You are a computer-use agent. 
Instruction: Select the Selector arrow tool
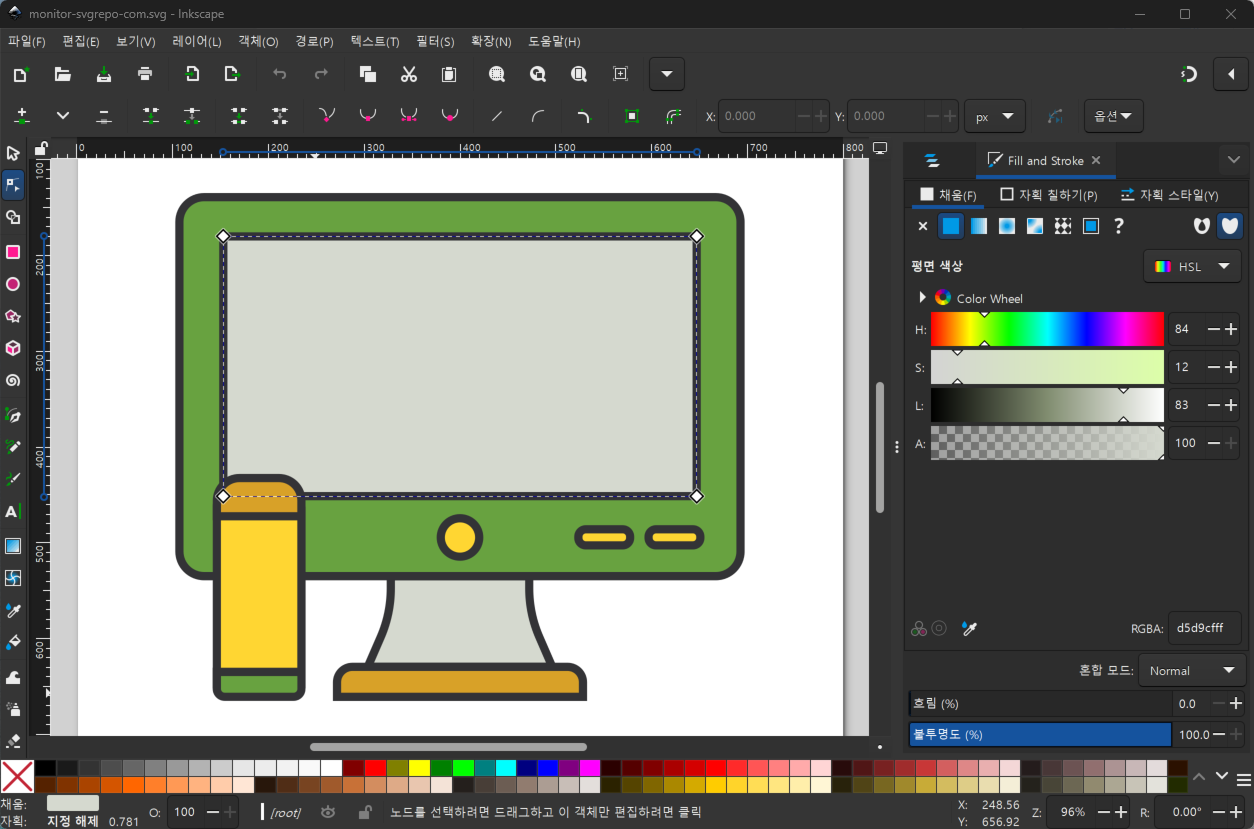[13, 153]
